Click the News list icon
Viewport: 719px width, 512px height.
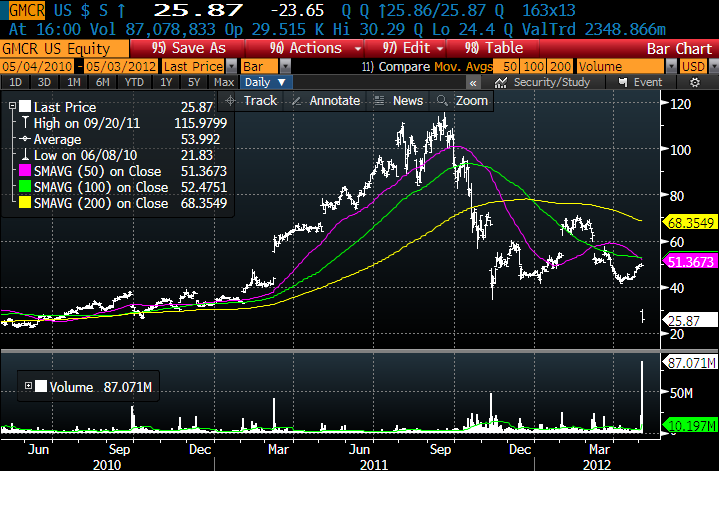(x=379, y=101)
